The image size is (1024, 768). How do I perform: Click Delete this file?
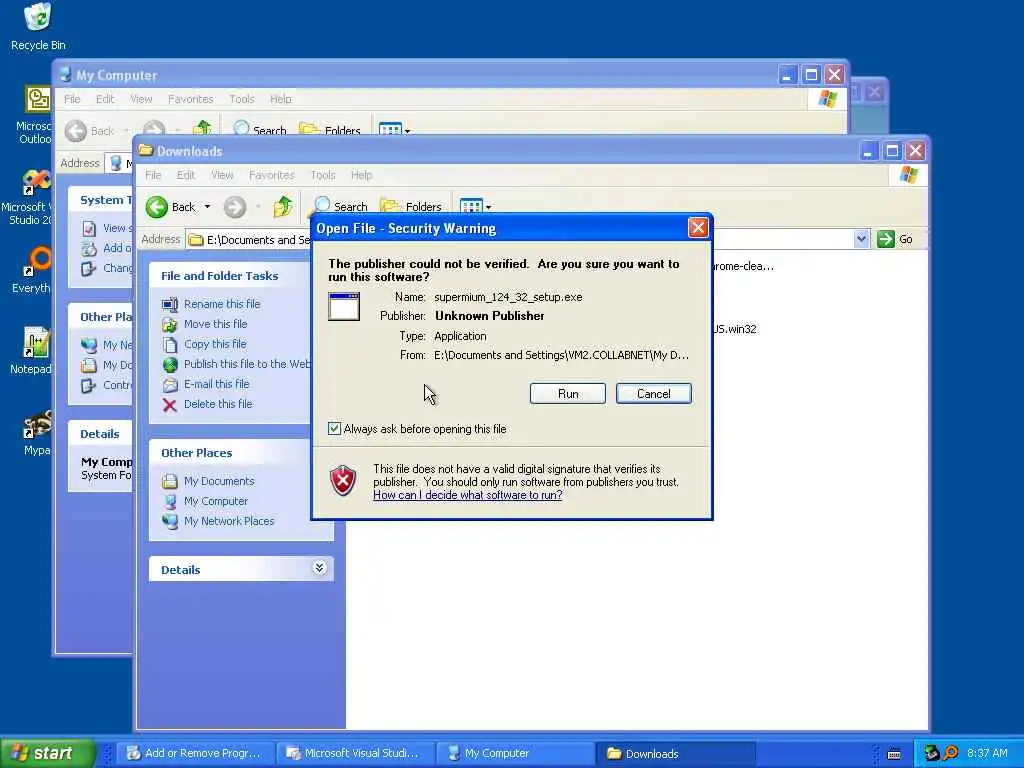pyautogui.click(x=218, y=404)
